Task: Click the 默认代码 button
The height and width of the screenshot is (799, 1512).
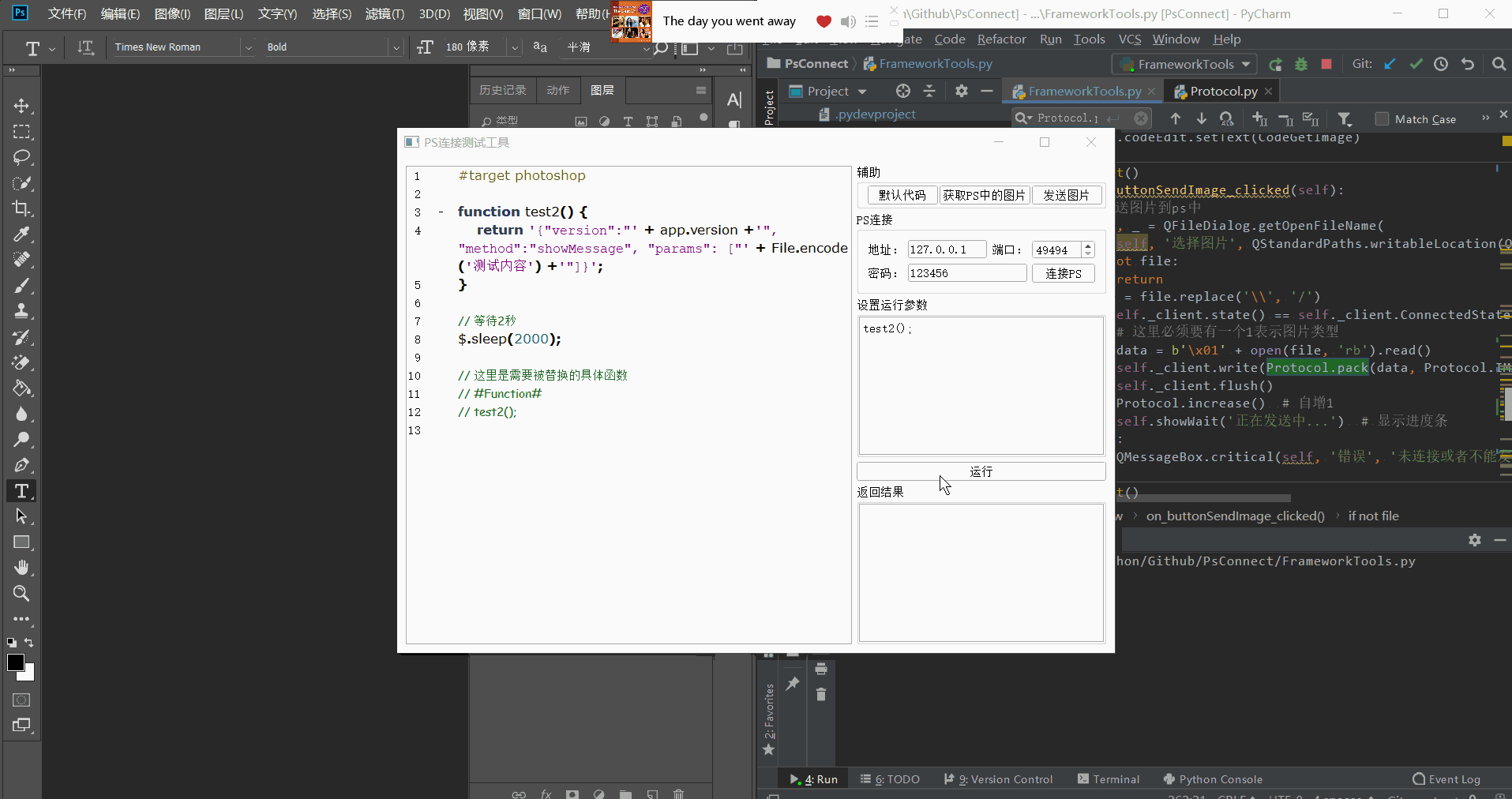Action: pyautogui.click(x=902, y=195)
